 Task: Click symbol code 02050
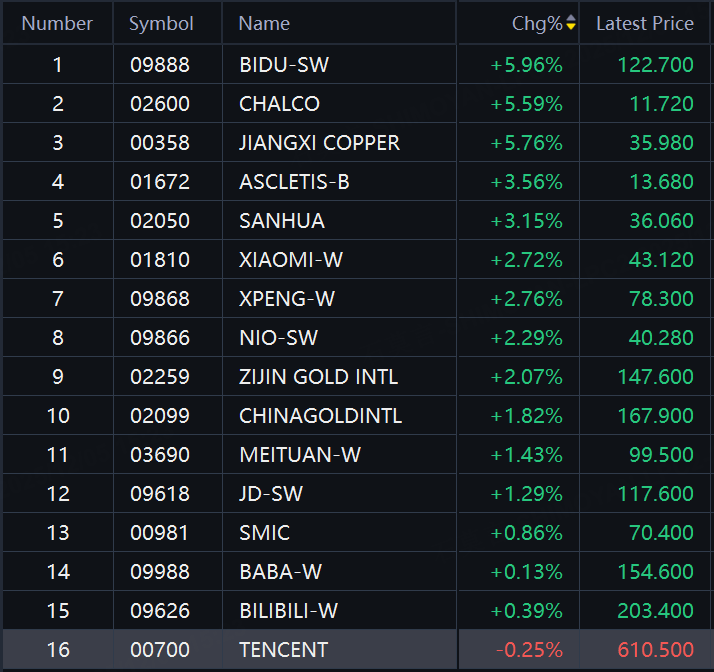click(160, 221)
